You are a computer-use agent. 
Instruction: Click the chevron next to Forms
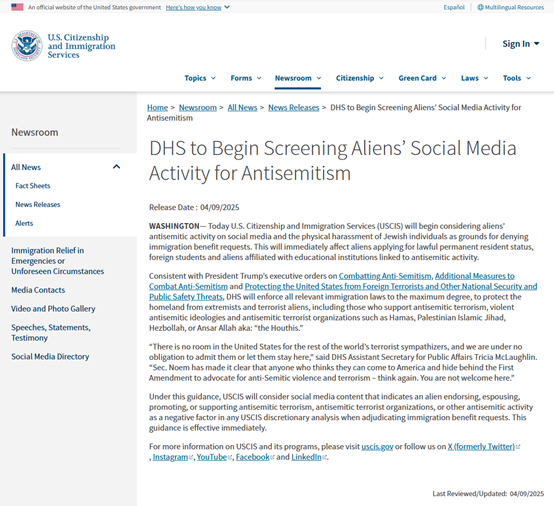(259, 78)
